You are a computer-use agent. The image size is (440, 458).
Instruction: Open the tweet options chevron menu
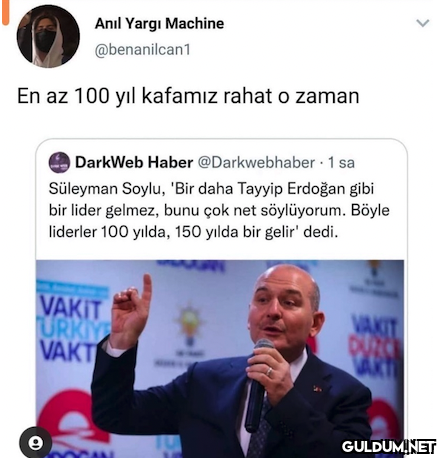[423, 23]
